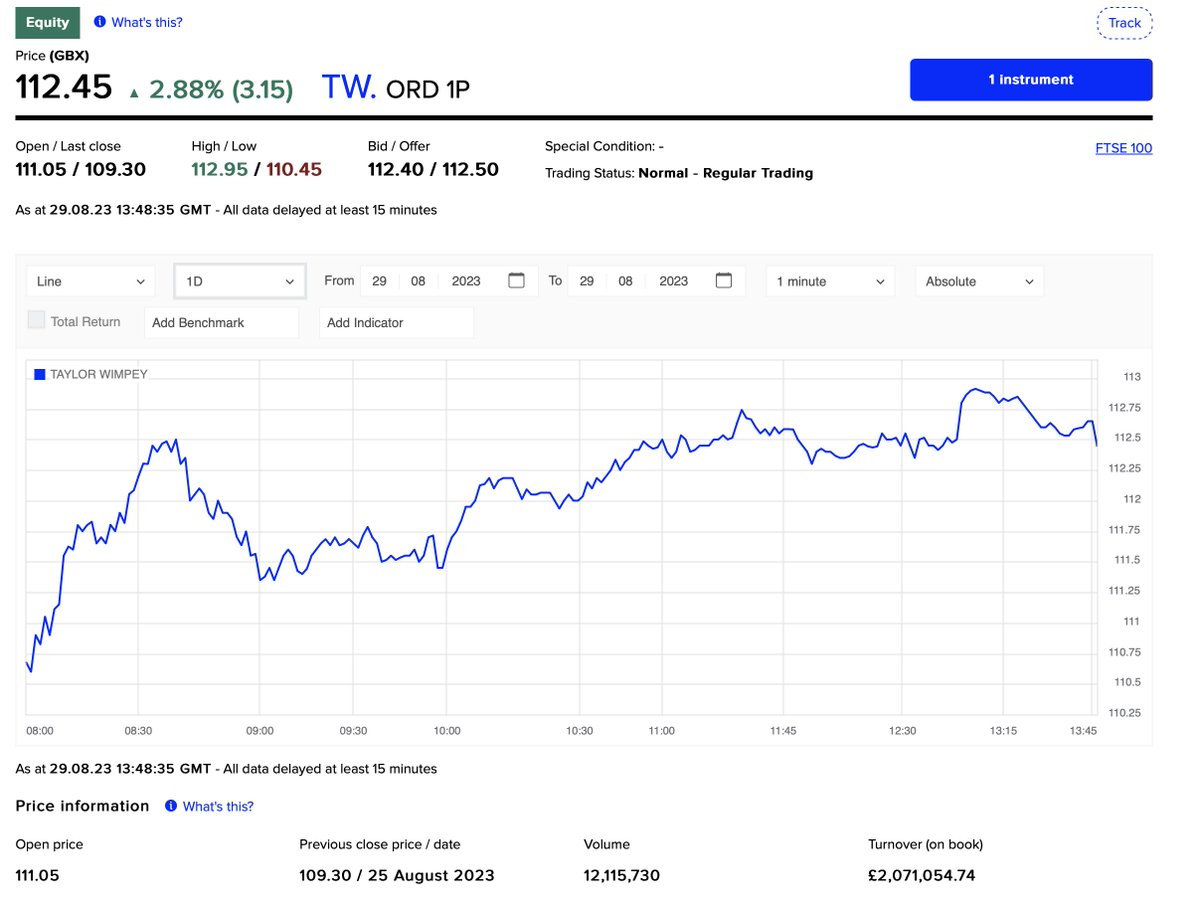Expand the 1 minute interval dropdown
The image size is (1200, 905).
[831, 281]
